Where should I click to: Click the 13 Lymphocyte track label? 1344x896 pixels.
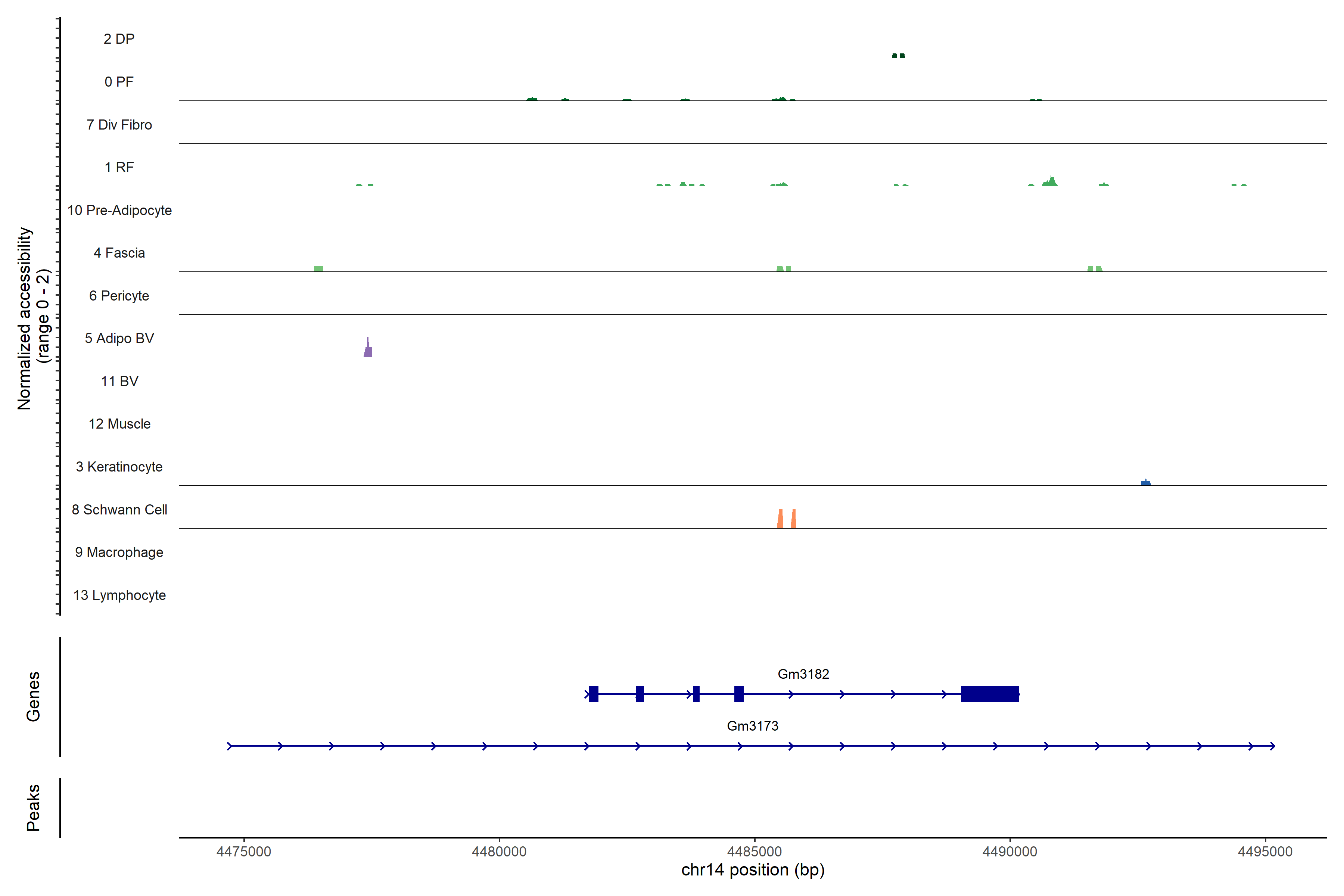click(119, 595)
